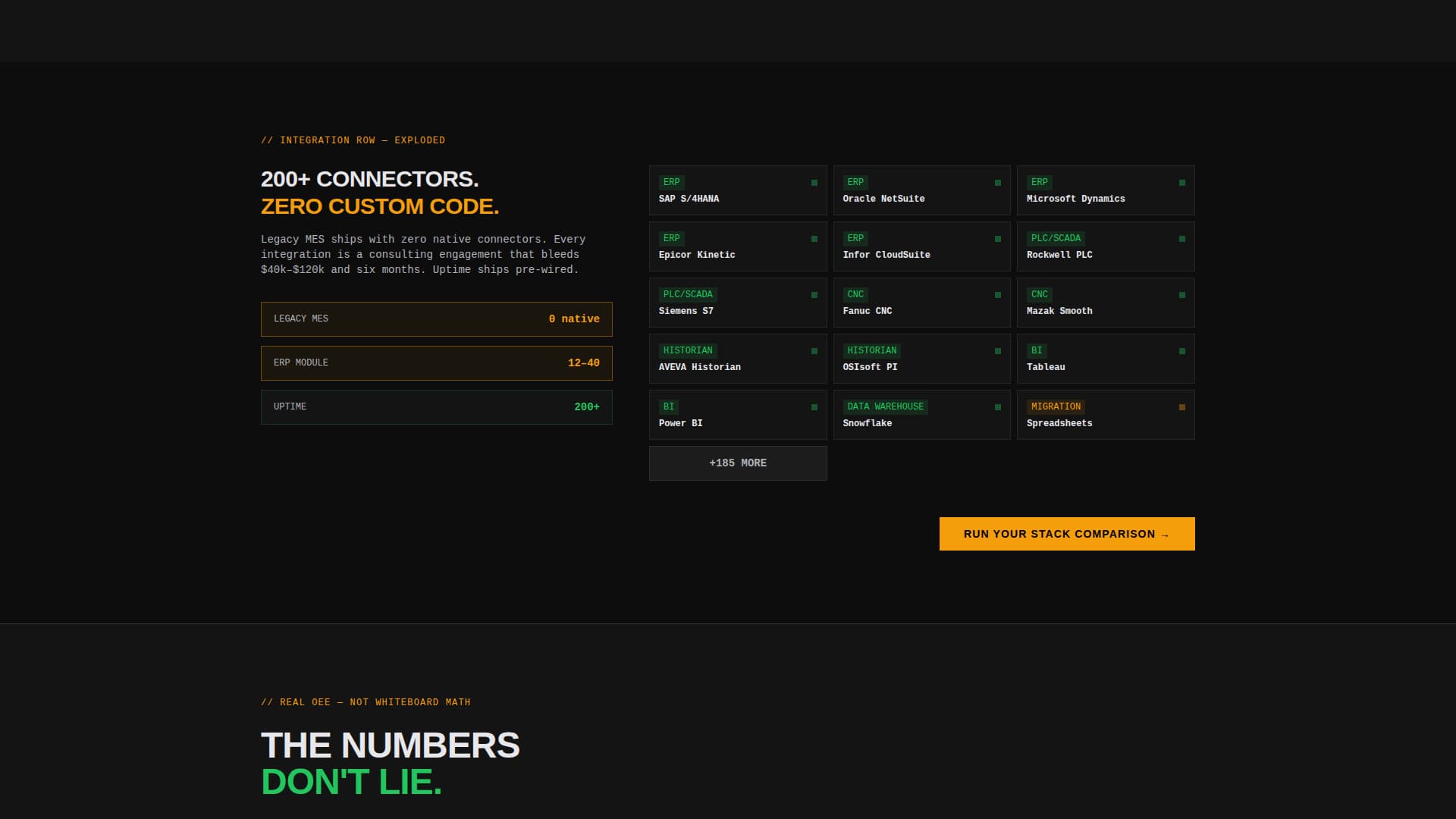Click the '12–40' connector count
The height and width of the screenshot is (819, 1456).
584,363
